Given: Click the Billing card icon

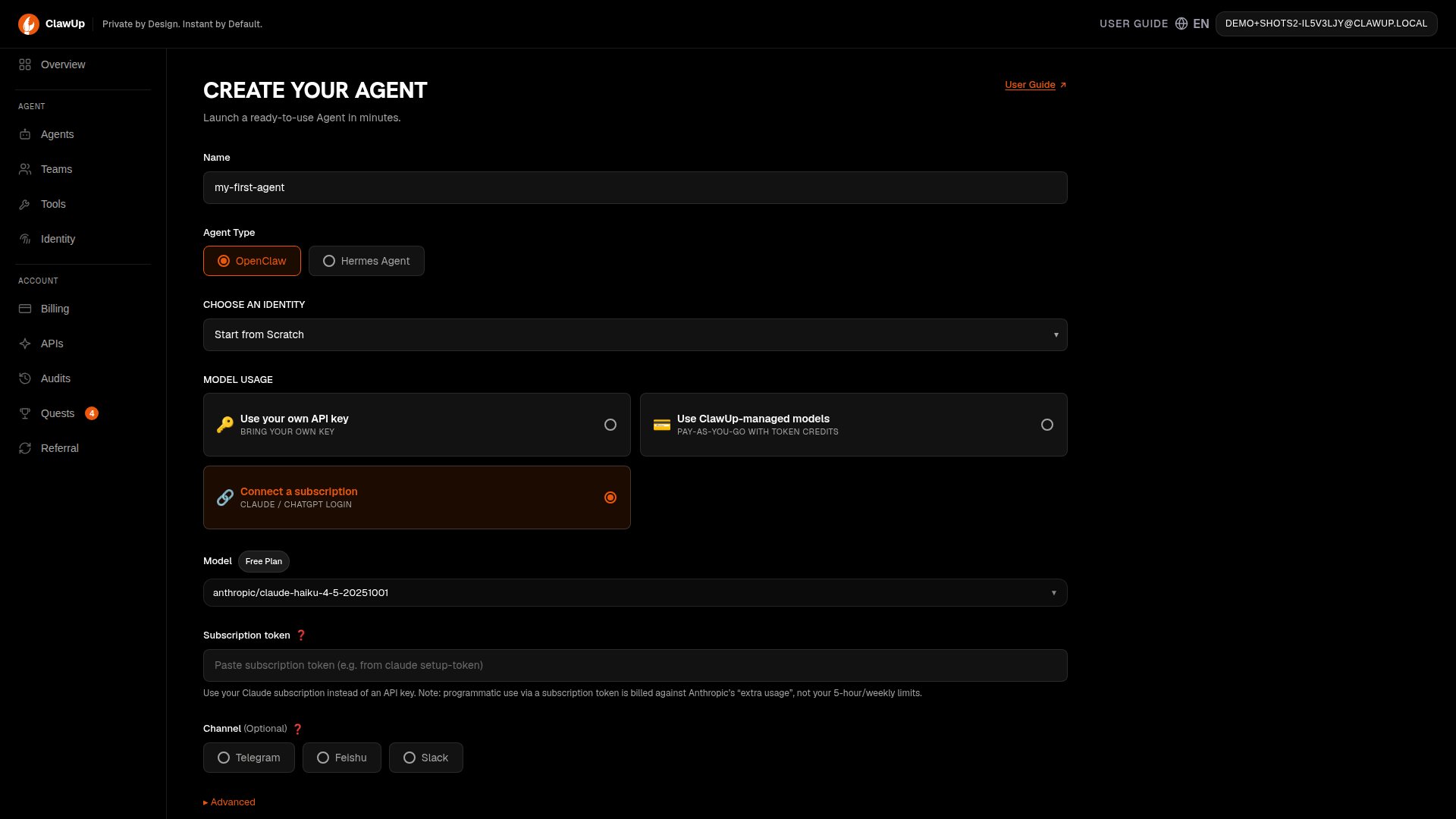Looking at the screenshot, I should (25, 309).
